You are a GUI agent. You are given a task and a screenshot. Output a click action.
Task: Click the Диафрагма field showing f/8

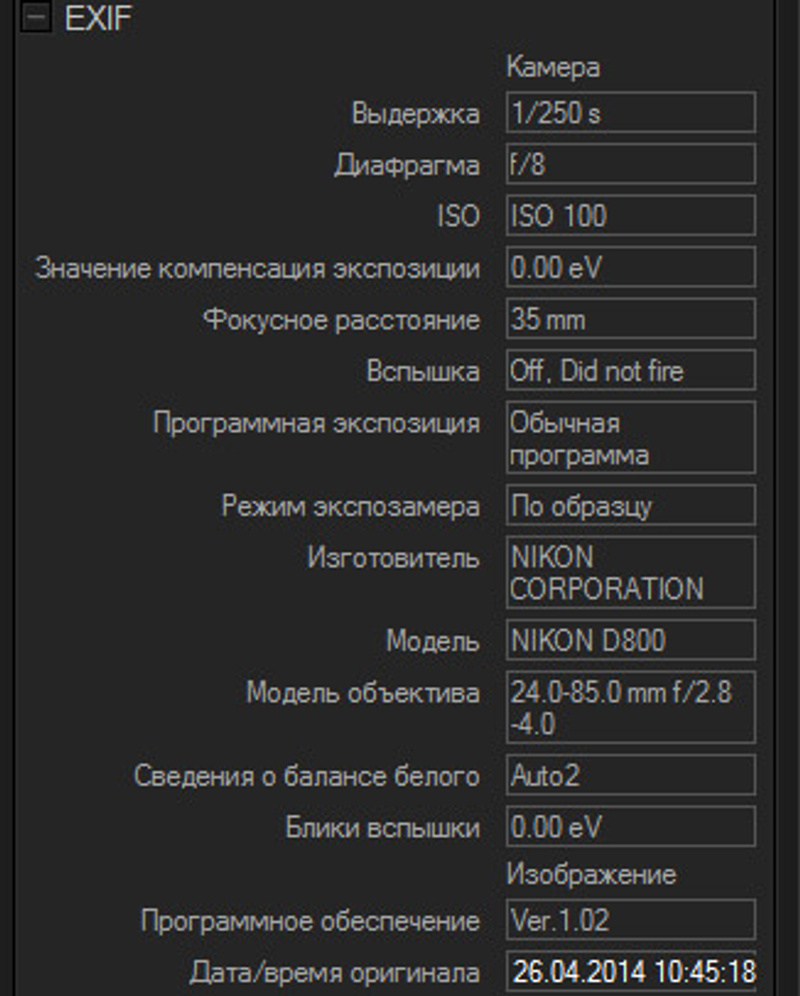[x=630, y=165]
